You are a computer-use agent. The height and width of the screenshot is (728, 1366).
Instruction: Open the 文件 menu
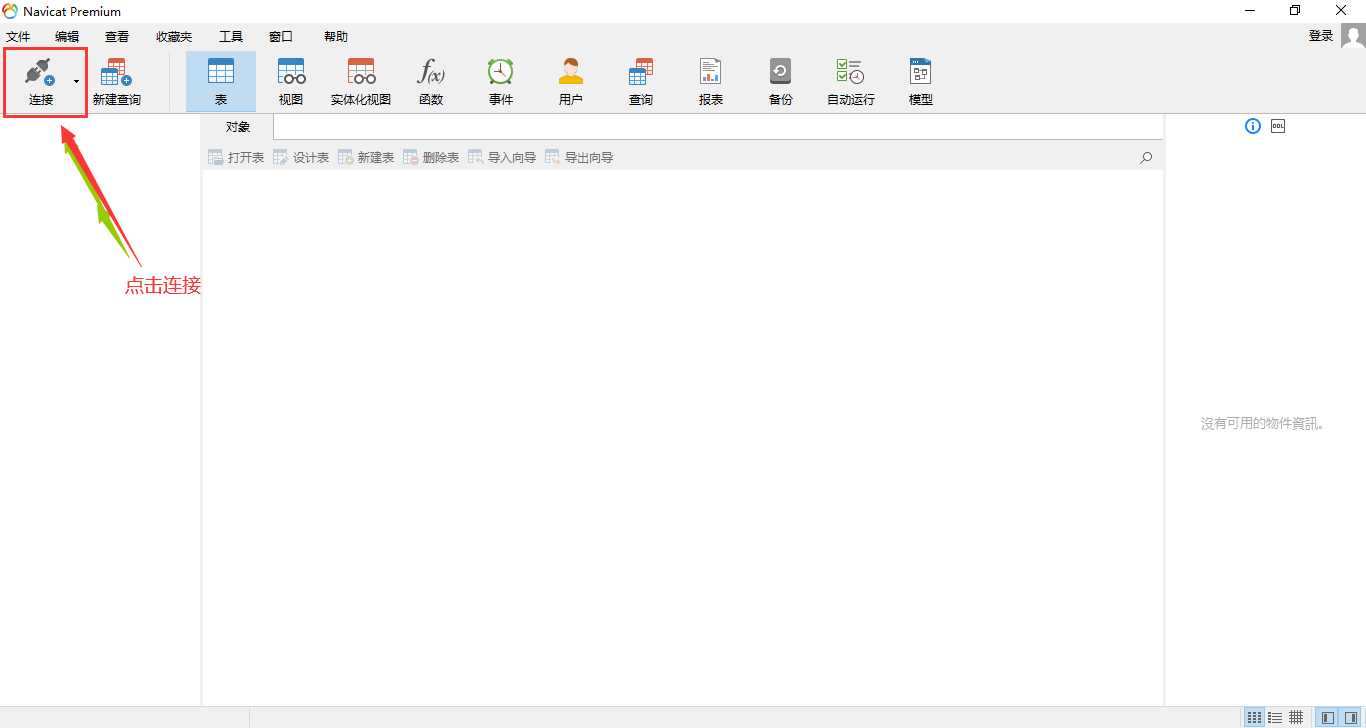tap(18, 37)
